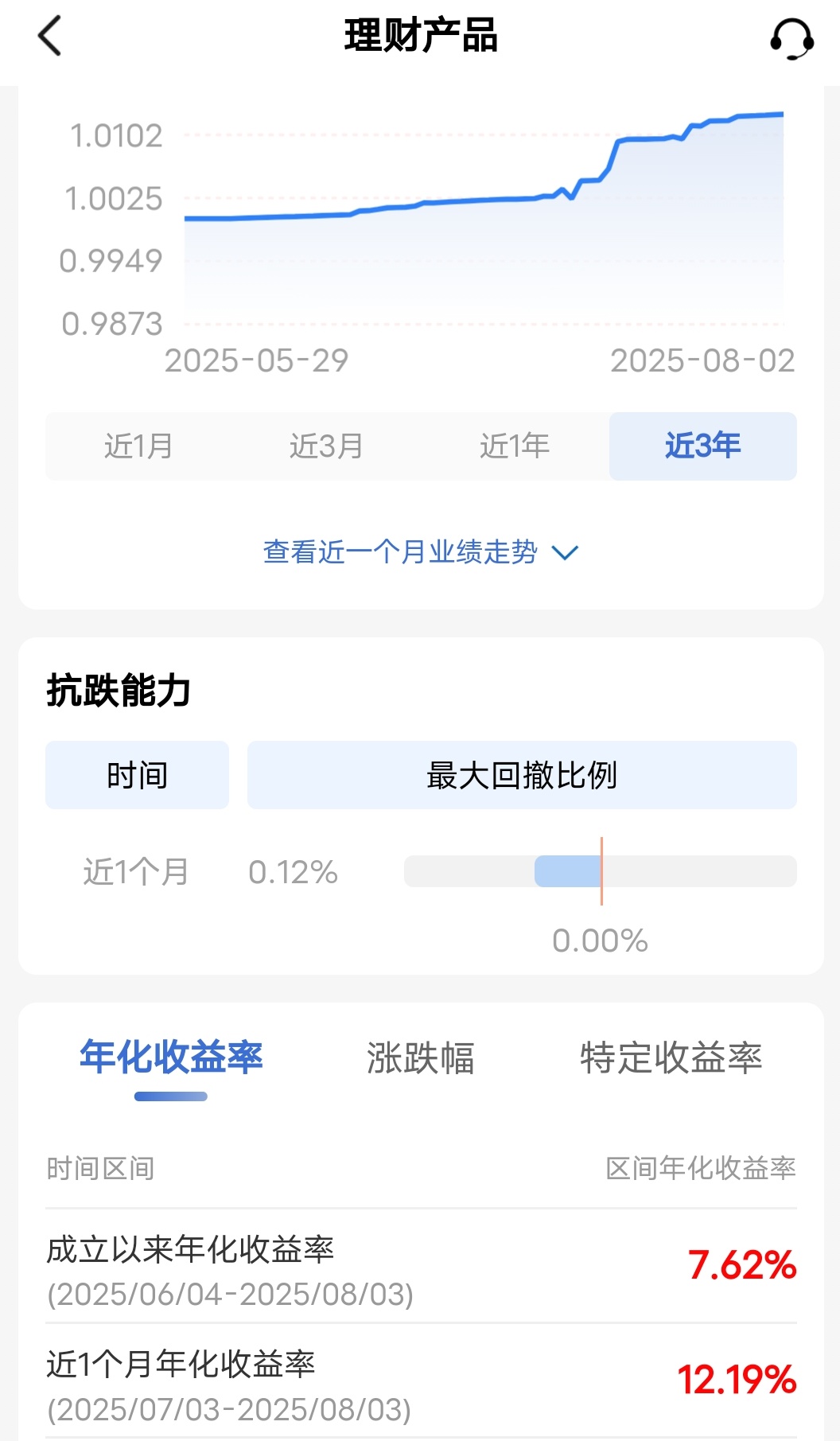840x1441 pixels.
Task: Click the blue max drawdown bar
Action: coord(567,871)
